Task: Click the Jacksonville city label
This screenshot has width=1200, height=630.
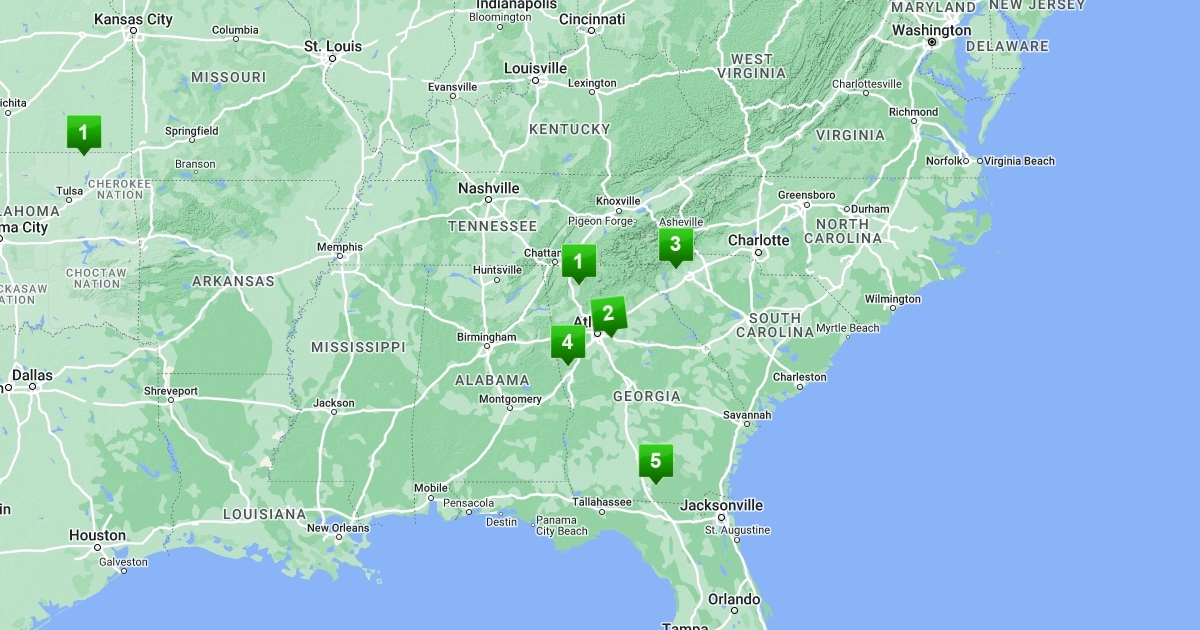Action: point(721,505)
